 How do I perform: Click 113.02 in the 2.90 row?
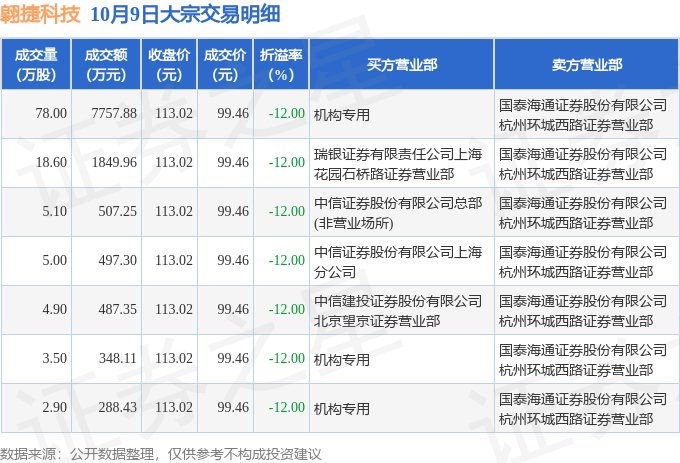pos(174,408)
